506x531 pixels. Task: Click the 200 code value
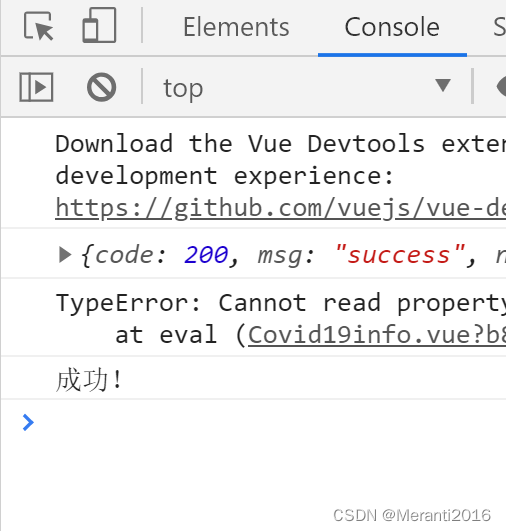click(206, 255)
